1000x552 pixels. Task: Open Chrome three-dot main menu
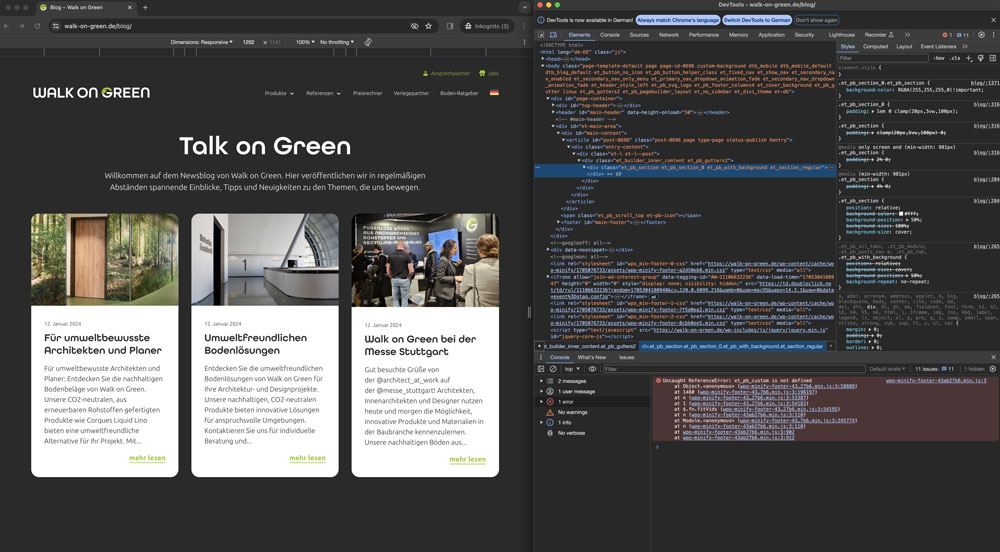pyautogui.click(x=524, y=26)
